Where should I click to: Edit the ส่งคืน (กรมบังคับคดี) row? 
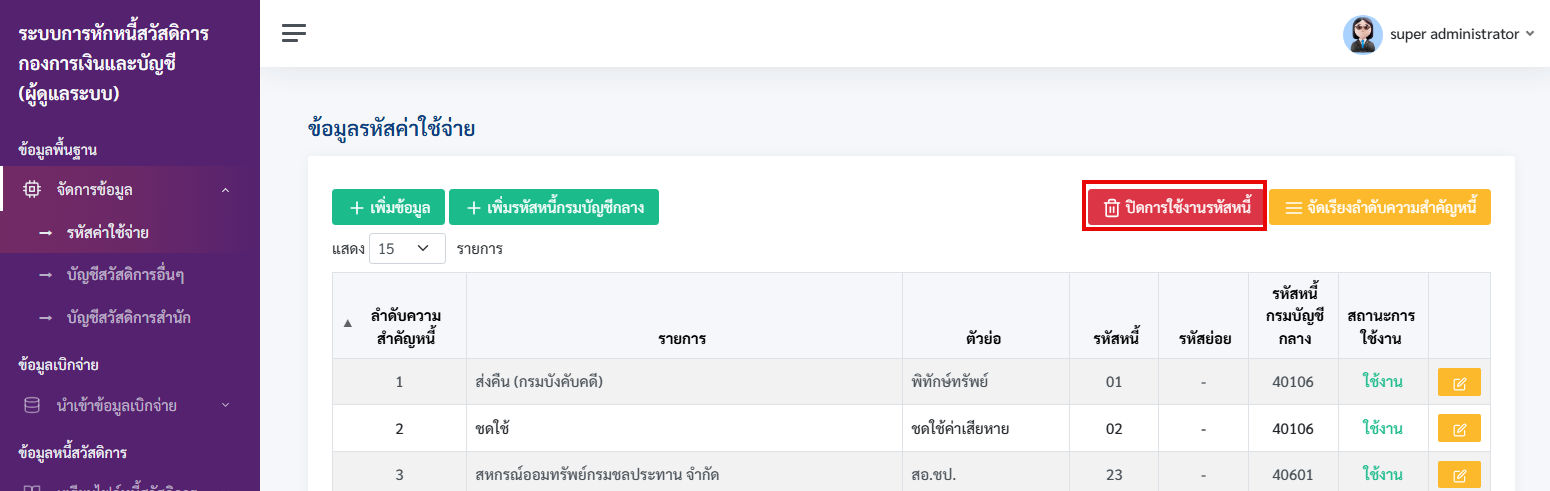(1459, 382)
